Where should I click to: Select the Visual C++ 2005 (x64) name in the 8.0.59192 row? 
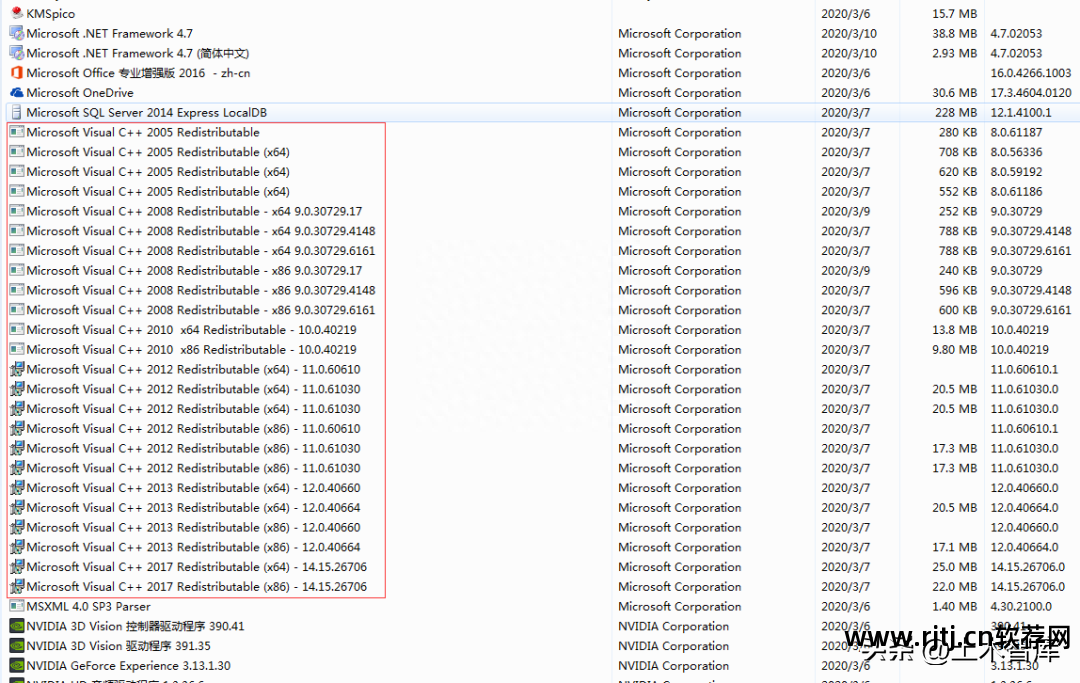pyautogui.click(x=158, y=171)
